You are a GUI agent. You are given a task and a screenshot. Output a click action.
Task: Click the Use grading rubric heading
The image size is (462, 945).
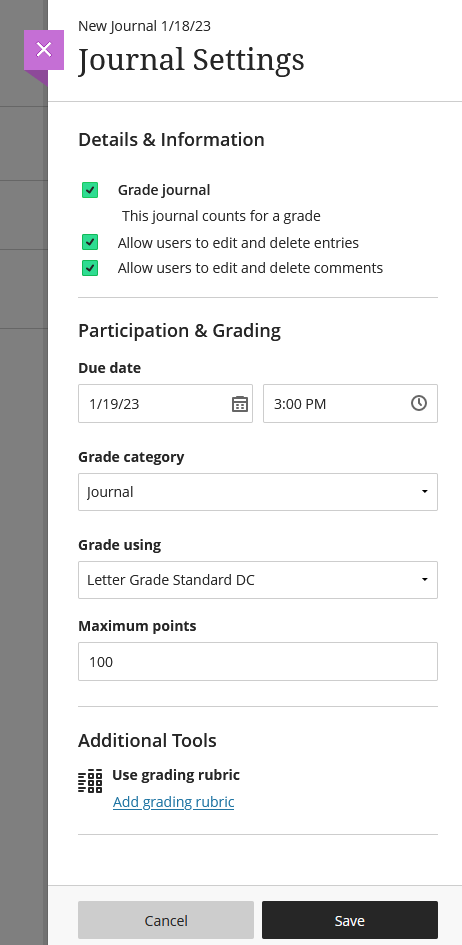click(x=176, y=774)
